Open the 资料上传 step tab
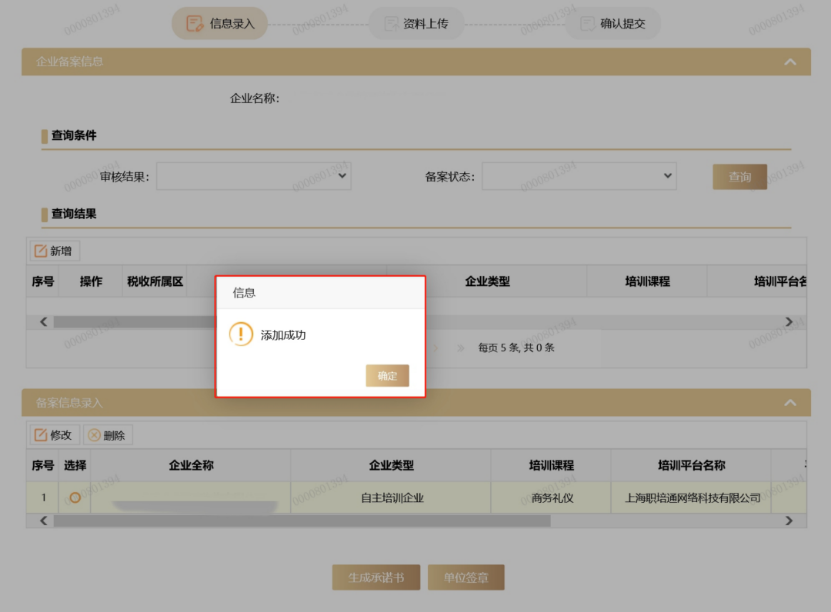The height and width of the screenshot is (612, 831). click(x=417, y=23)
